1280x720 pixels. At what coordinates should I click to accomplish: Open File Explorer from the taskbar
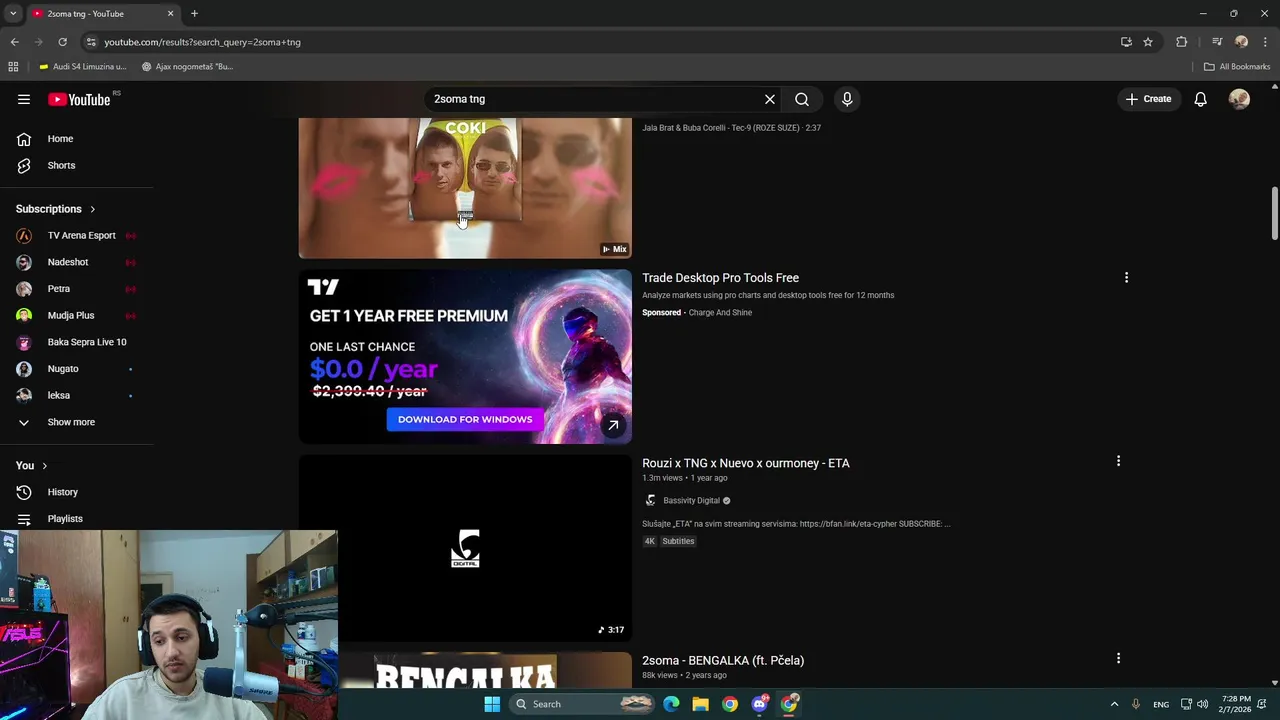tap(700, 704)
